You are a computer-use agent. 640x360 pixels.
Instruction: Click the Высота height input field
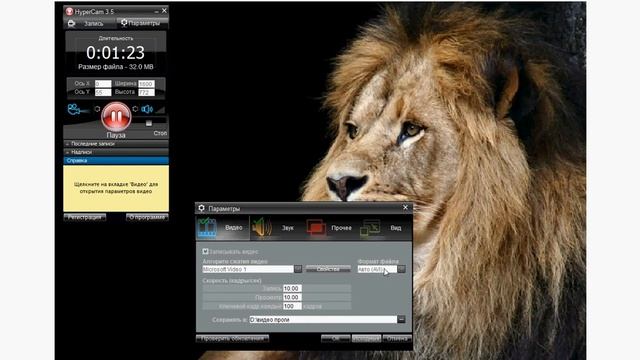[x=146, y=93]
